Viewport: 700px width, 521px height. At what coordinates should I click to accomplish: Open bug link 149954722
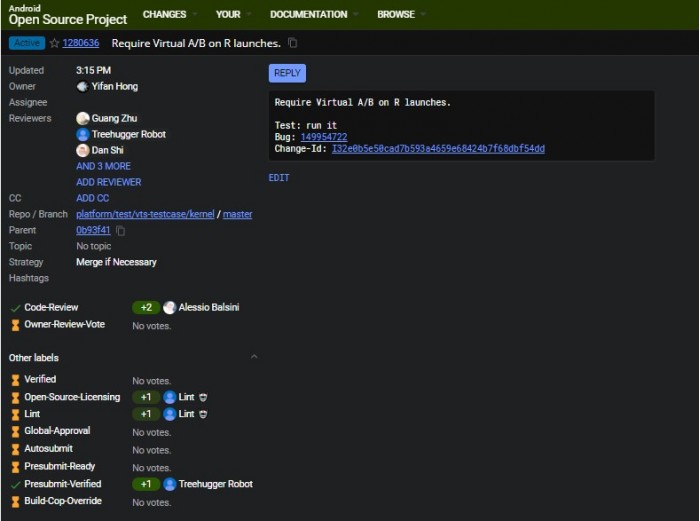click(323, 137)
